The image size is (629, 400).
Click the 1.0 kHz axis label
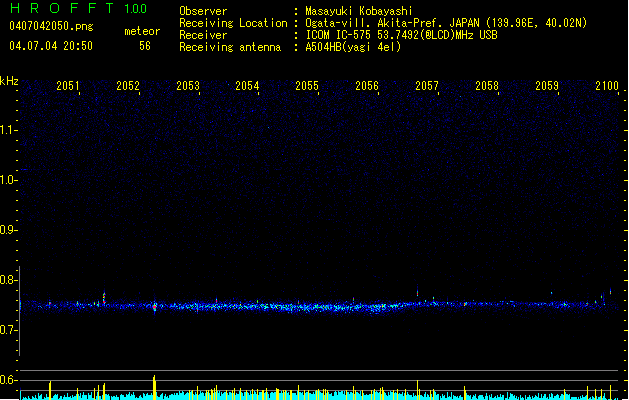(8, 180)
